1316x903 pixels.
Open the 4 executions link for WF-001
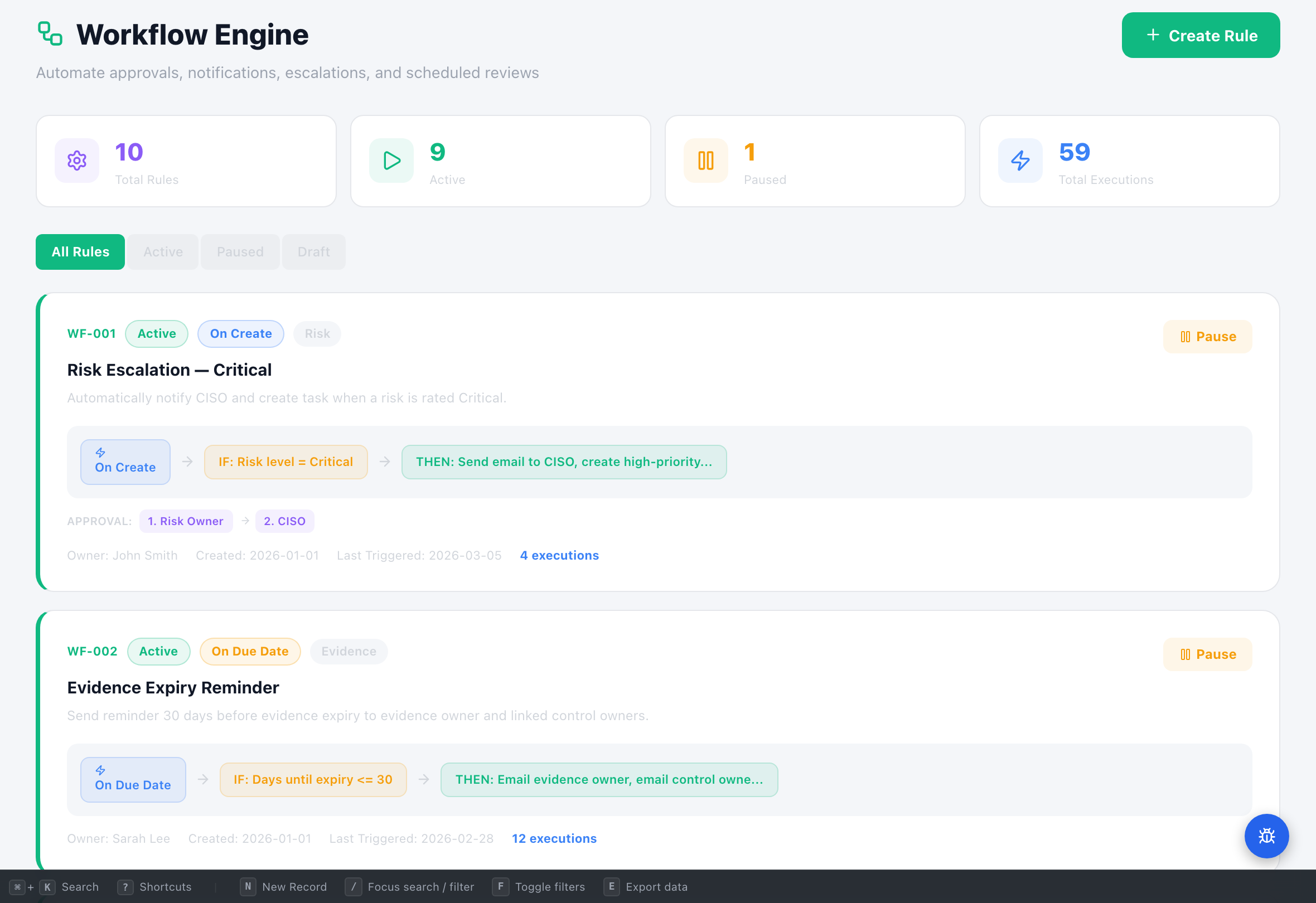pos(559,555)
